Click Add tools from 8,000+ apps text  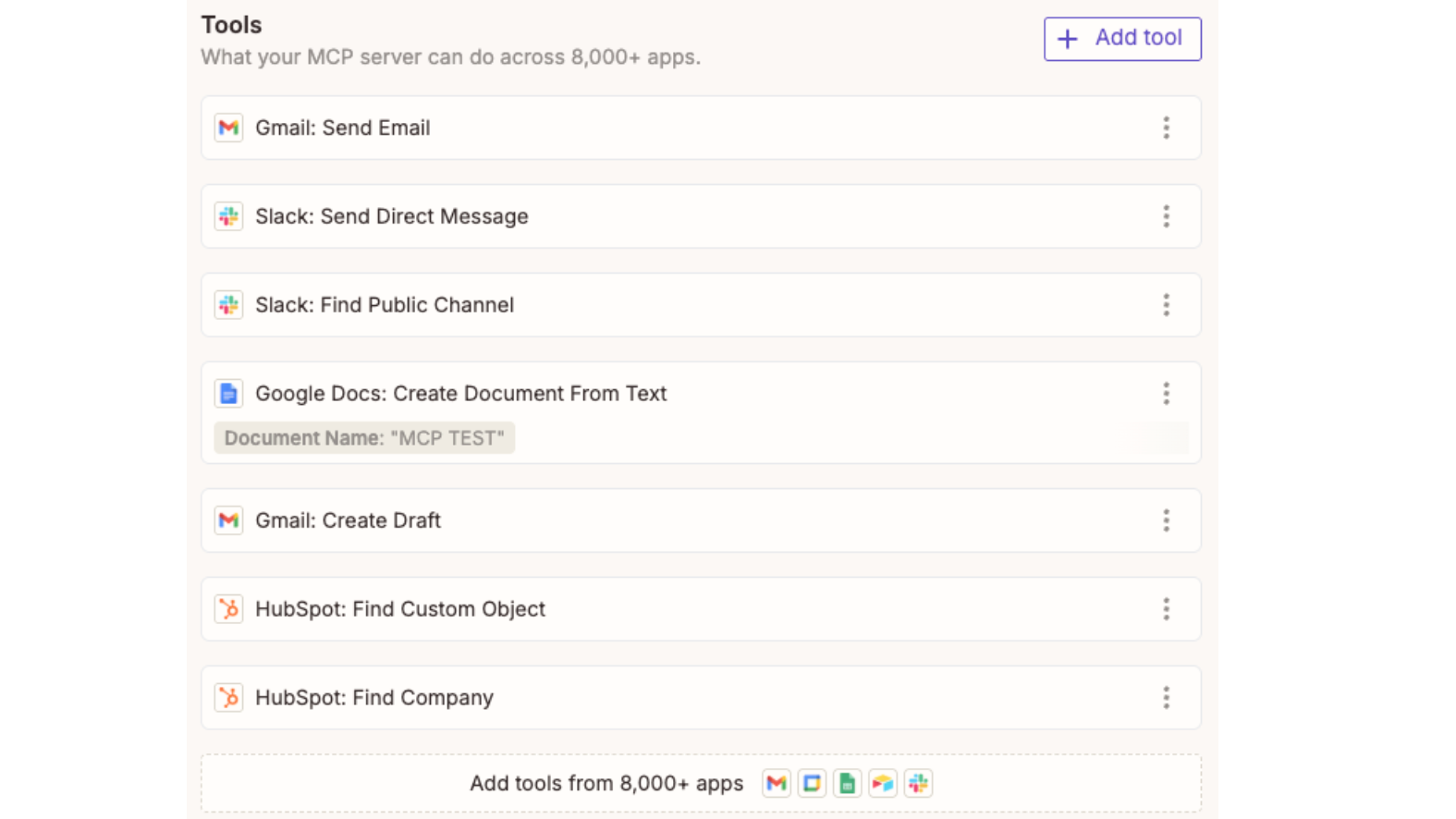pos(606,784)
